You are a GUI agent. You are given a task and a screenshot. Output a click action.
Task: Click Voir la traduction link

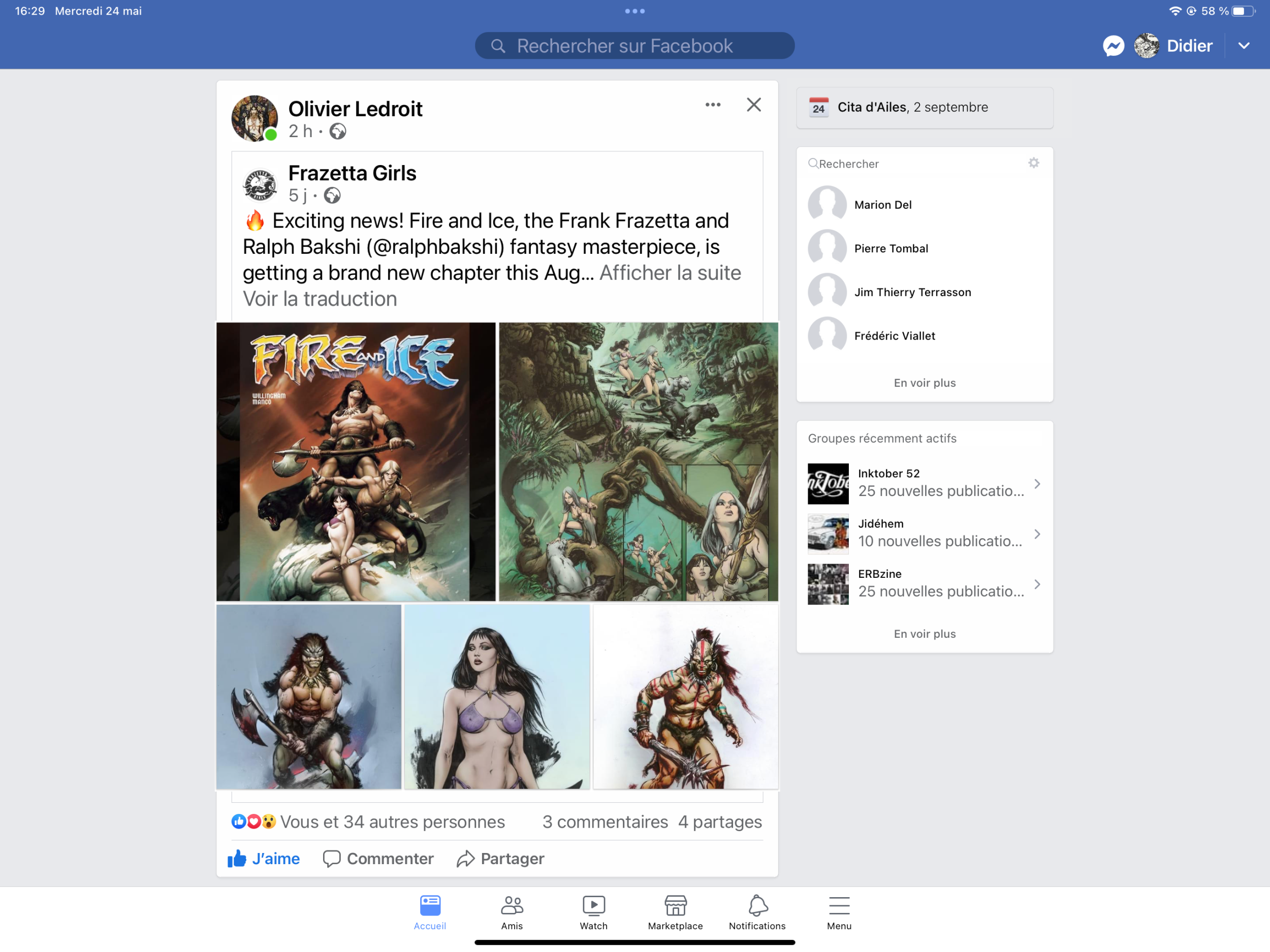pyautogui.click(x=320, y=299)
